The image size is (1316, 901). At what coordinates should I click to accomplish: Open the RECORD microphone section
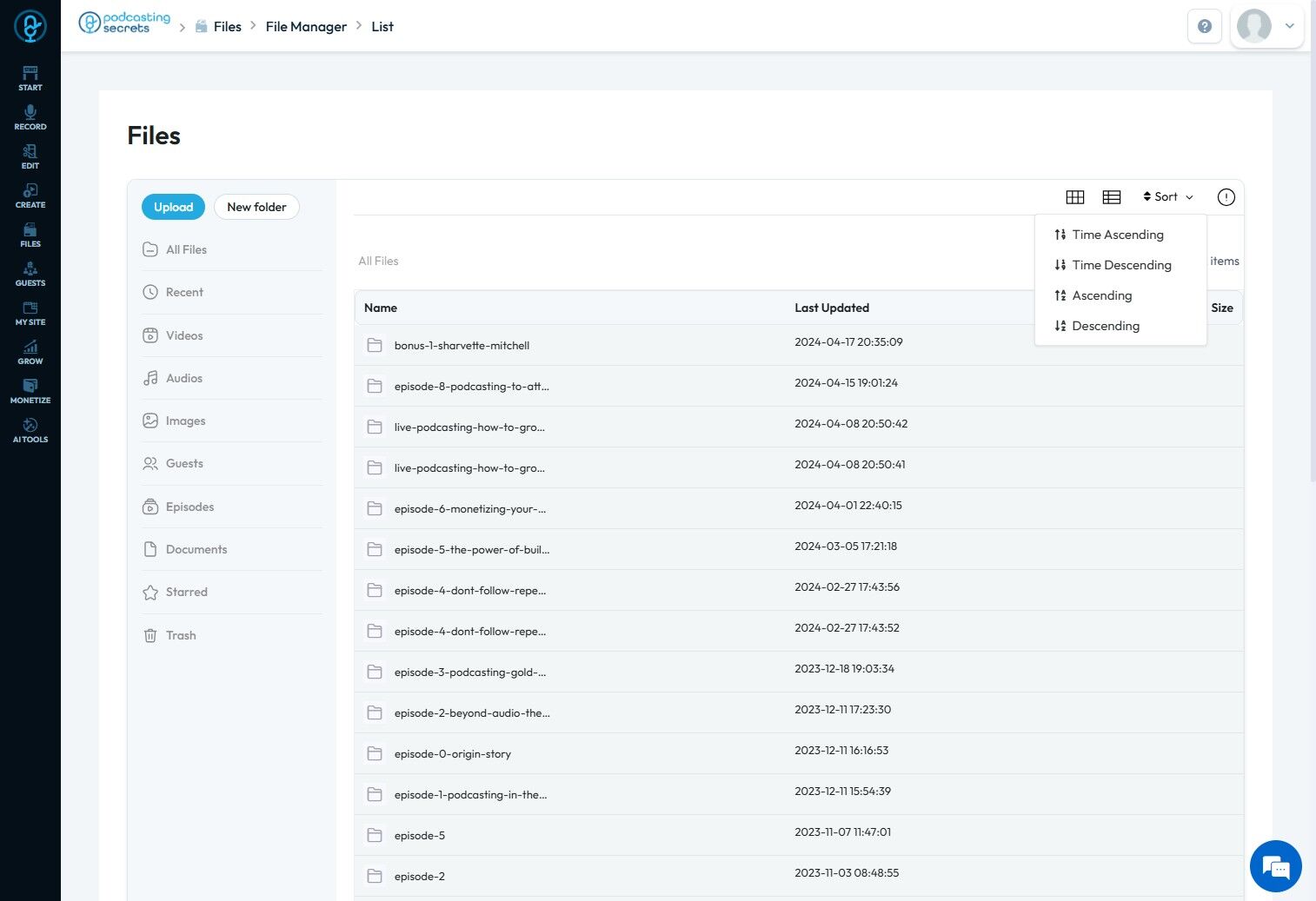pyautogui.click(x=30, y=117)
